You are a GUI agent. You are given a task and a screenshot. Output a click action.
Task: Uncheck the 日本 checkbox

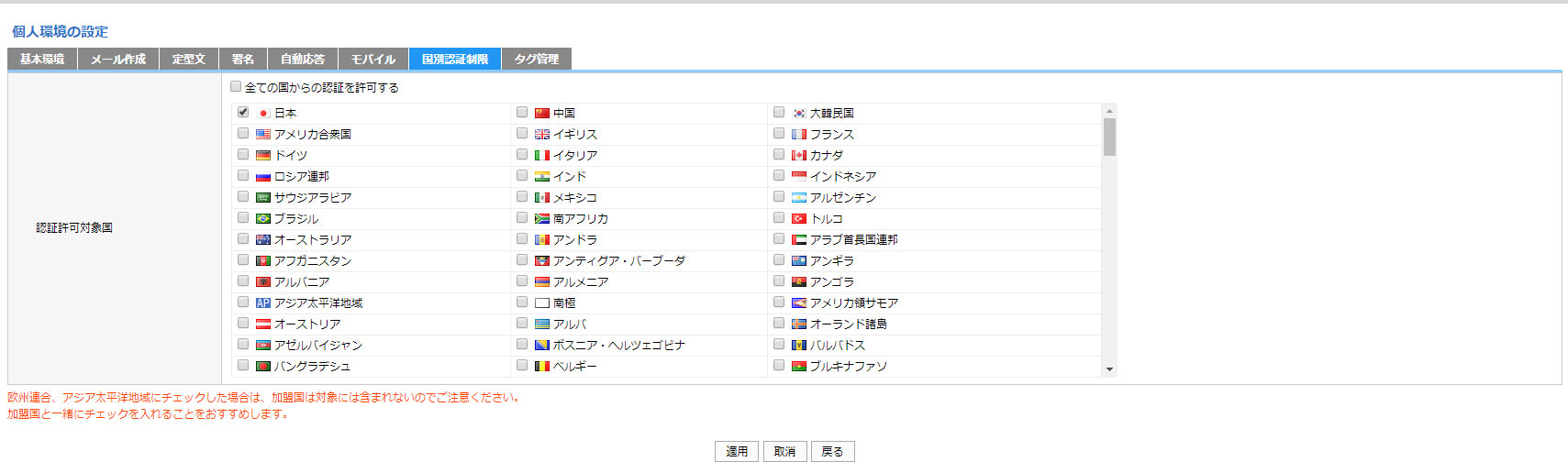click(x=243, y=112)
